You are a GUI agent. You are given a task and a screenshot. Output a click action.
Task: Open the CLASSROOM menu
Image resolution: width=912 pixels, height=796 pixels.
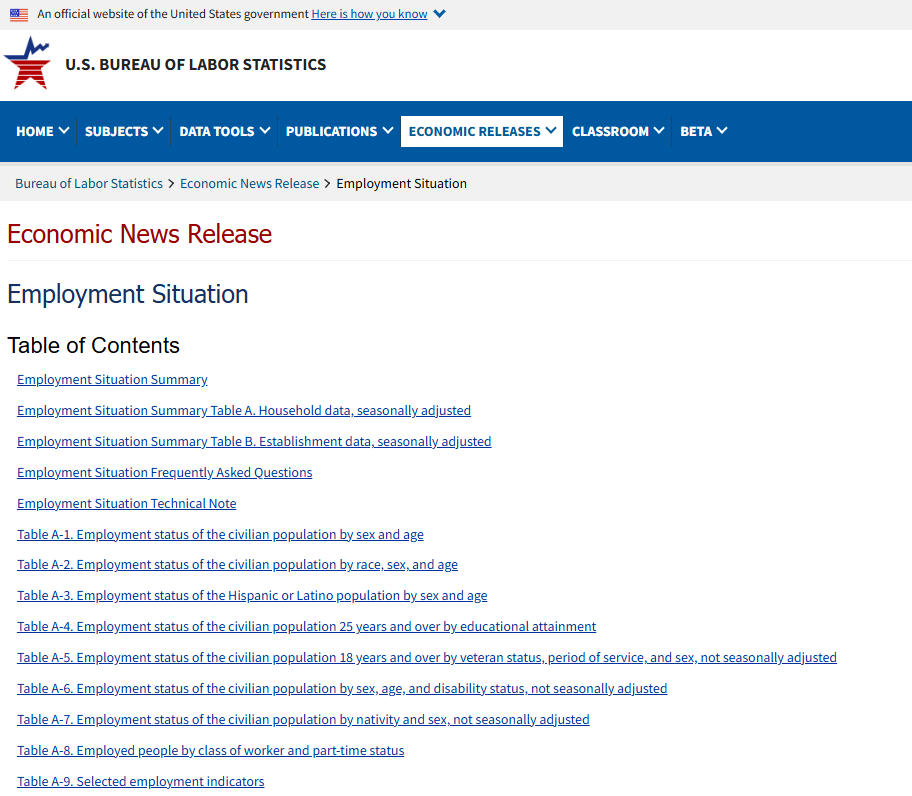pyautogui.click(x=618, y=131)
